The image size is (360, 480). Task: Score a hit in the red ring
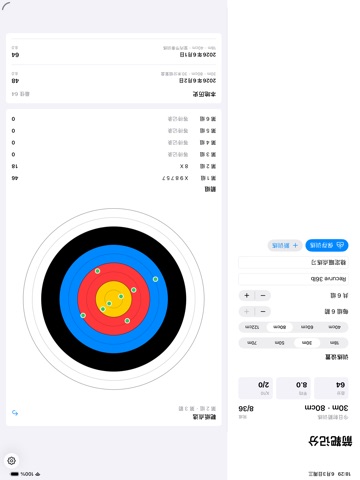click(114, 271)
